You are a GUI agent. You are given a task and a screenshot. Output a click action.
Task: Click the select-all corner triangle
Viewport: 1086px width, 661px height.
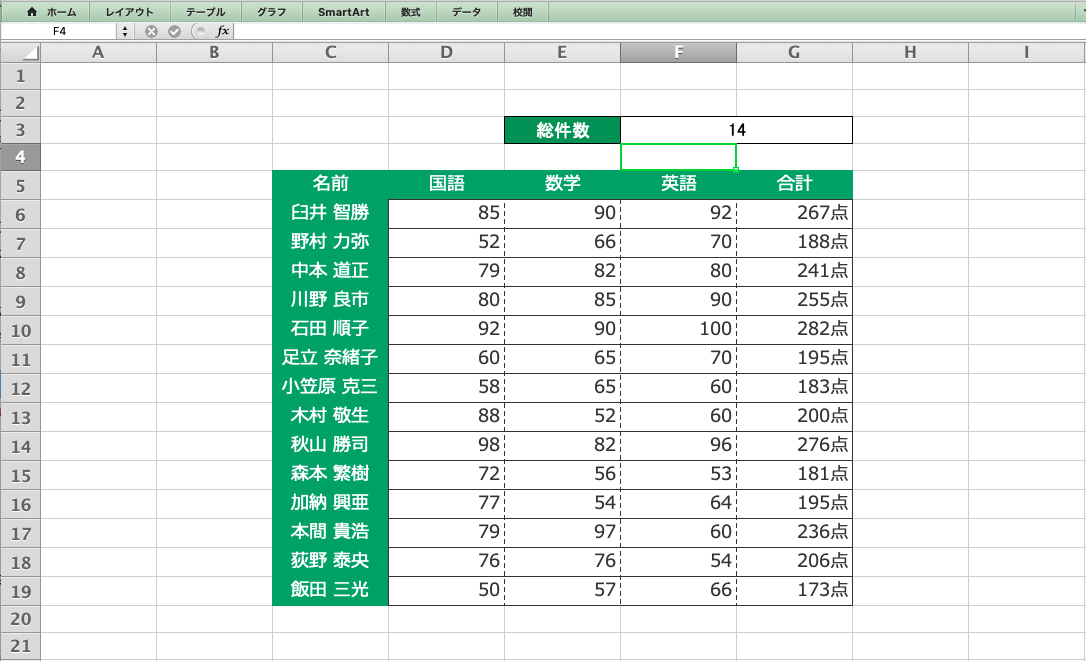click(x=20, y=53)
